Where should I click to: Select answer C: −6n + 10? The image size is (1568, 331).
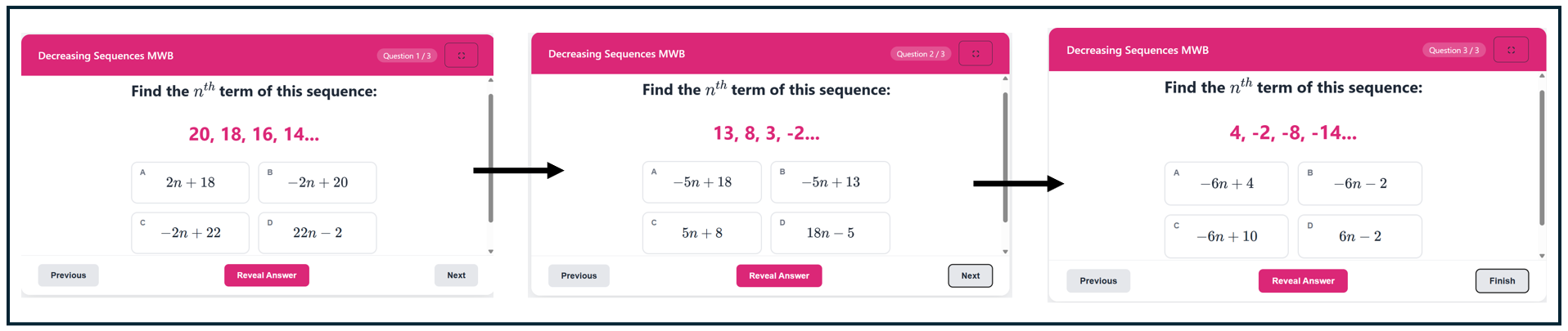tap(1227, 236)
